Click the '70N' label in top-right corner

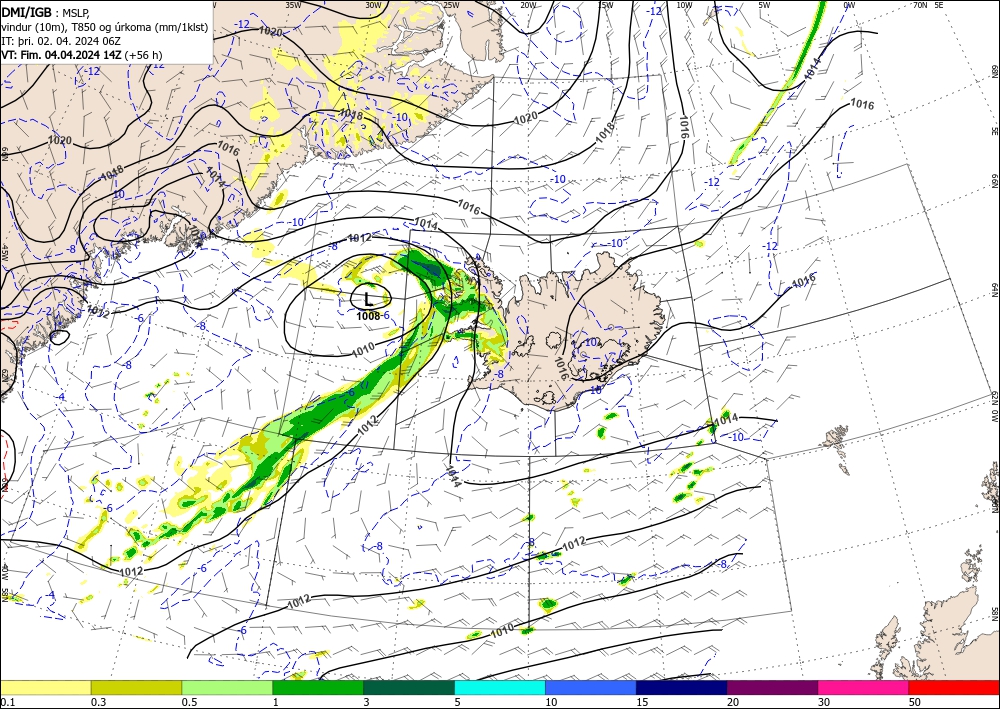(920, 4)
